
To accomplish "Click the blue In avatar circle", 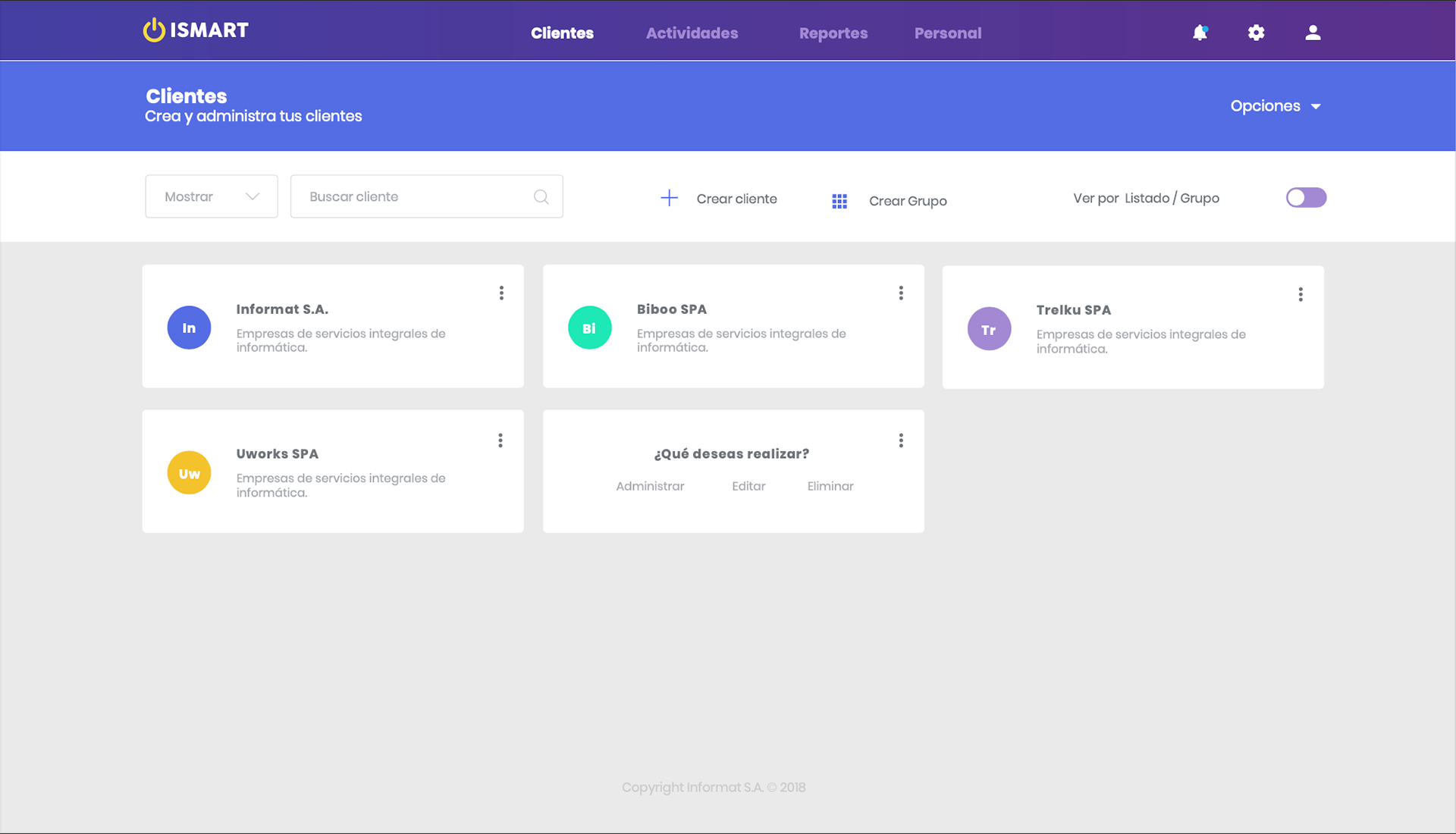I will tap(189, 328).
